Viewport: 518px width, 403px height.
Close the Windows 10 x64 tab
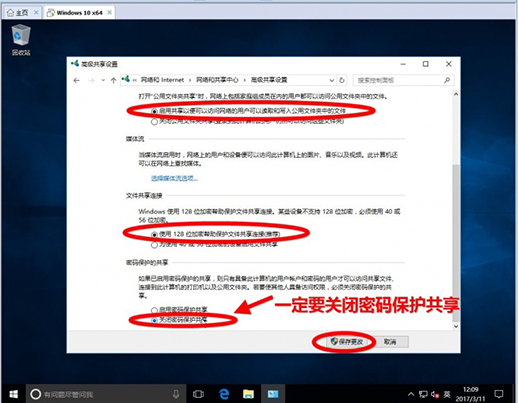point(109,13)
